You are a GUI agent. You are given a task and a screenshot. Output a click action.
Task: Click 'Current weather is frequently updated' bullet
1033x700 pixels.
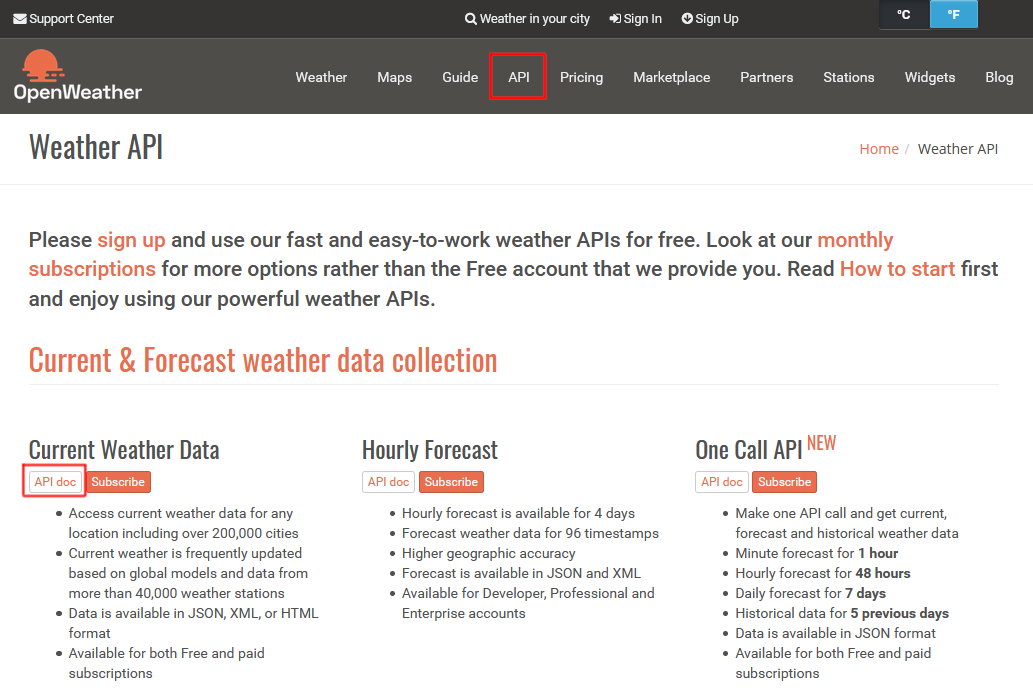click(x=185, y=553)
